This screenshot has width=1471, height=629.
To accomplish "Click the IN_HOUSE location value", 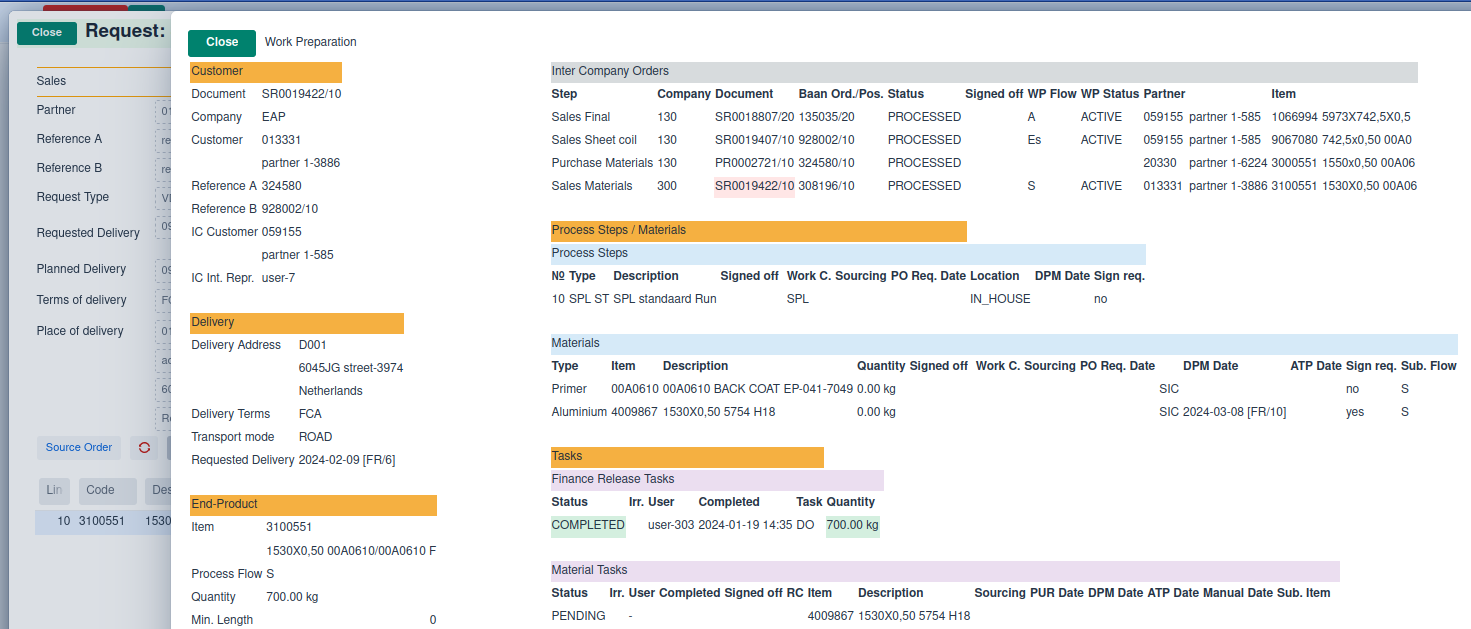I will click(1000, 299).
